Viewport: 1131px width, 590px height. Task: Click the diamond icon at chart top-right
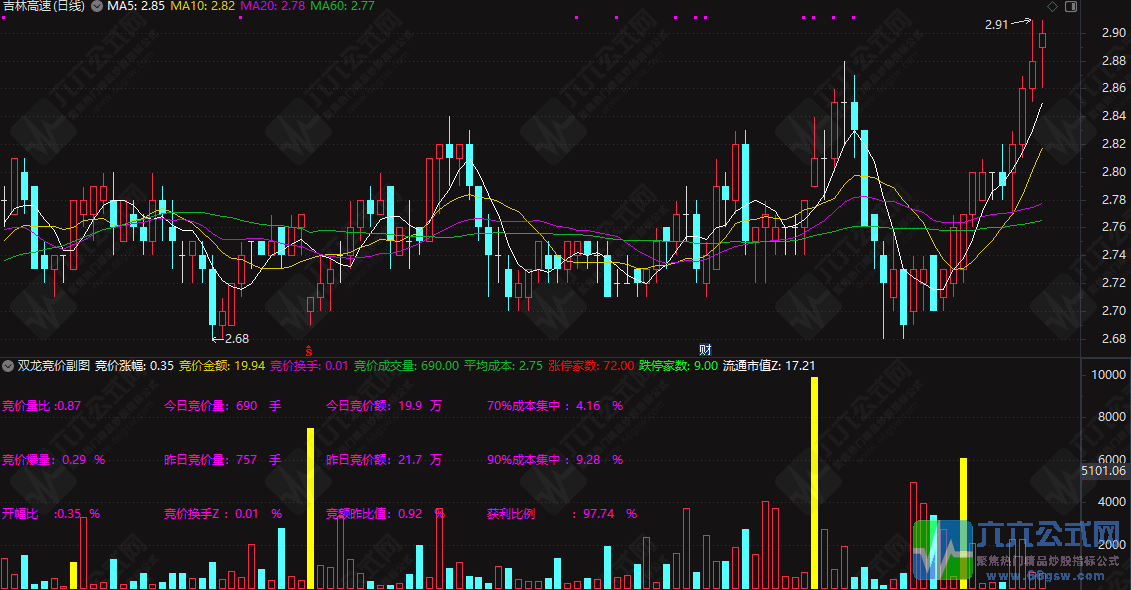[x=1052, y=6]
